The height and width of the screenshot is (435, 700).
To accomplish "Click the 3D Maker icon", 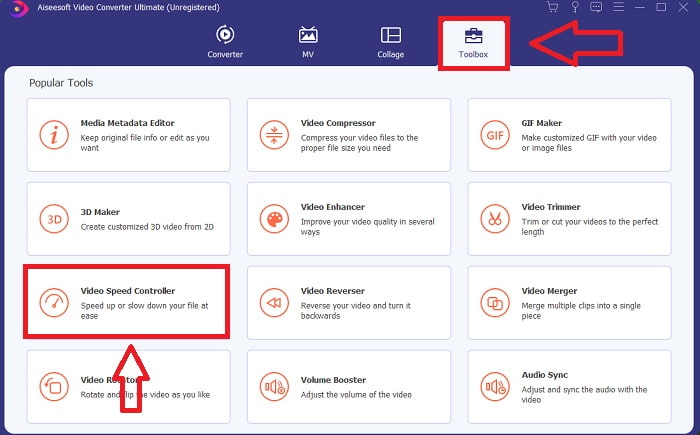I will (52, 218).
